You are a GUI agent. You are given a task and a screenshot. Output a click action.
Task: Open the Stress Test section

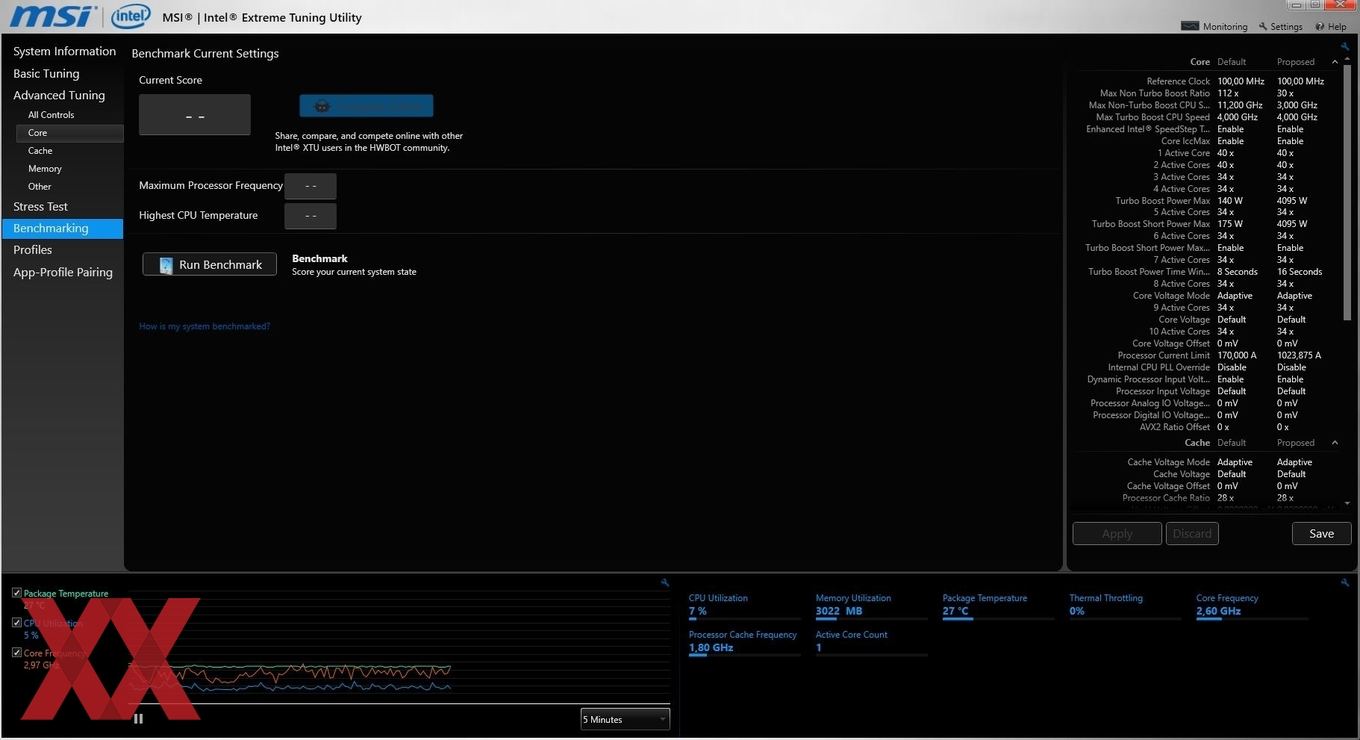[40, 206]
